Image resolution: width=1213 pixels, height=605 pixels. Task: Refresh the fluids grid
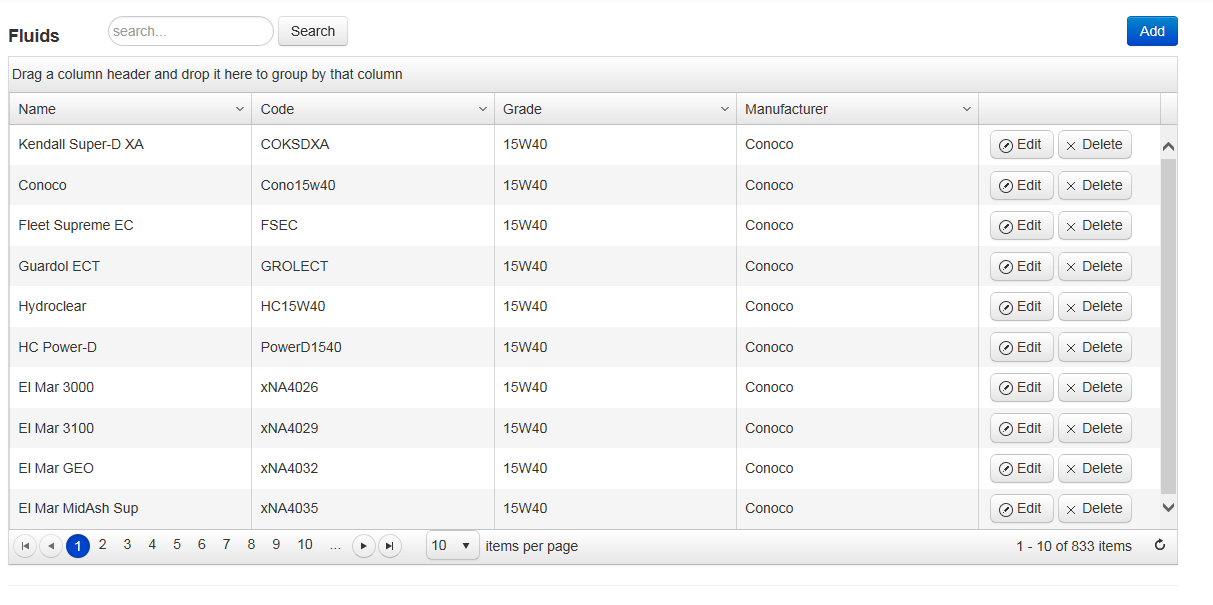(1160, 546)
